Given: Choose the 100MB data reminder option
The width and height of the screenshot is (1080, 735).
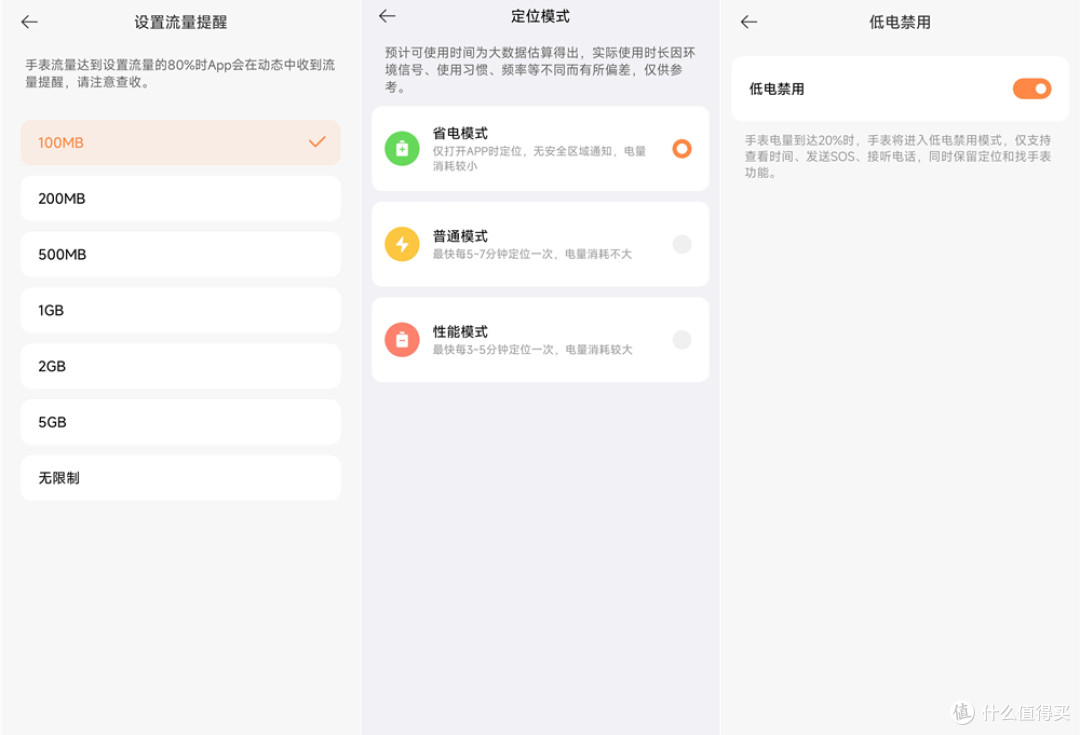Looking at the screenshot, I should click(180, 143).
